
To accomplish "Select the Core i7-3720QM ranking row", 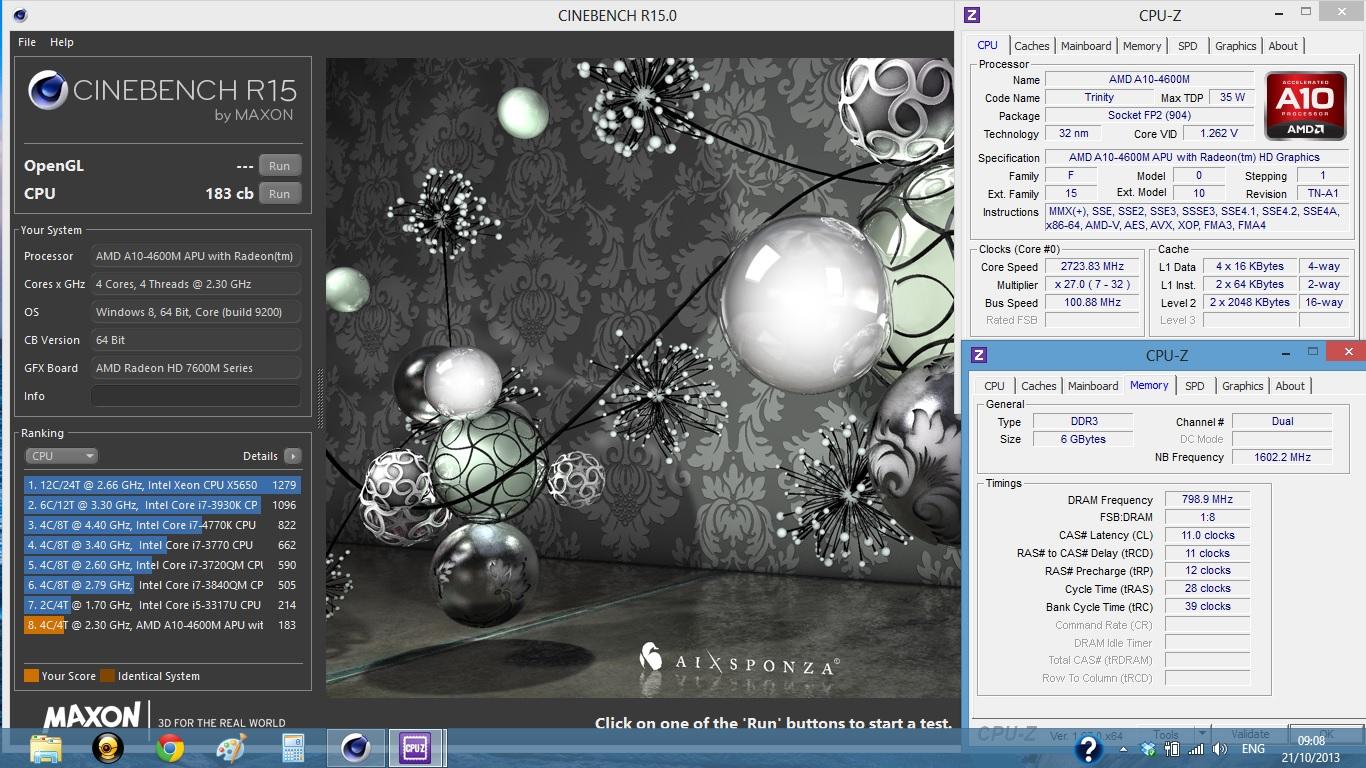I will [162, 565].
